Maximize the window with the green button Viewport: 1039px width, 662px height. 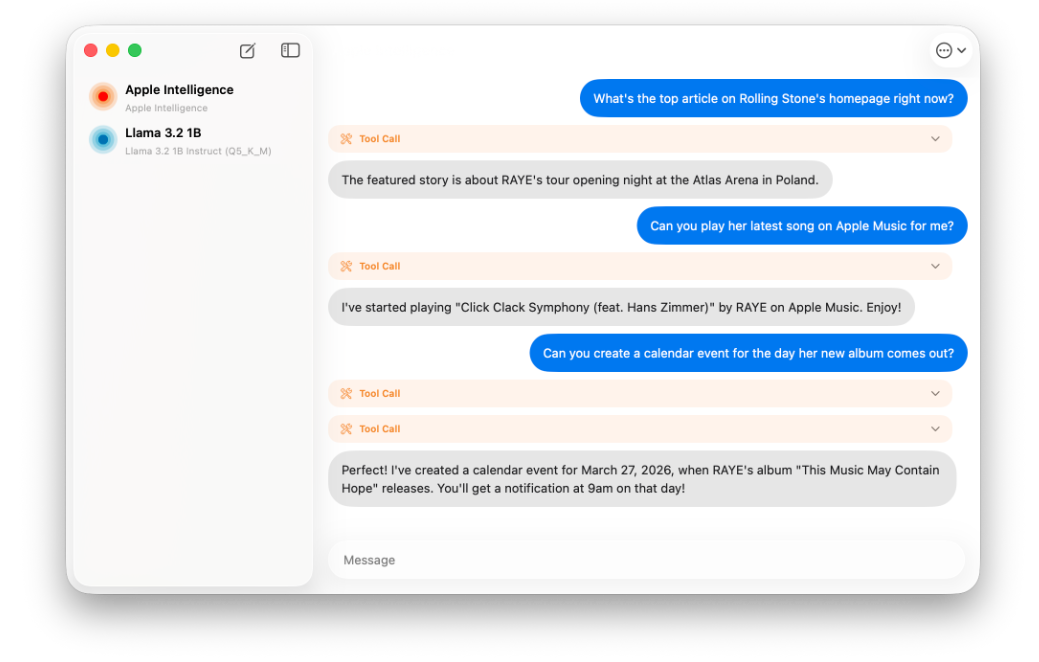click(x=135, y=50)
